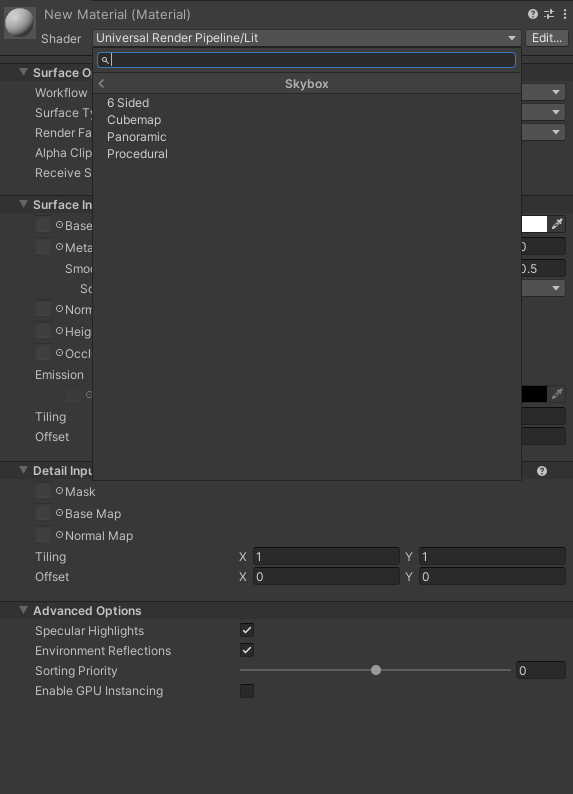Open object picker circle for Occlusion map
This screenshot has height=794, width=573.
coord(59,352)
